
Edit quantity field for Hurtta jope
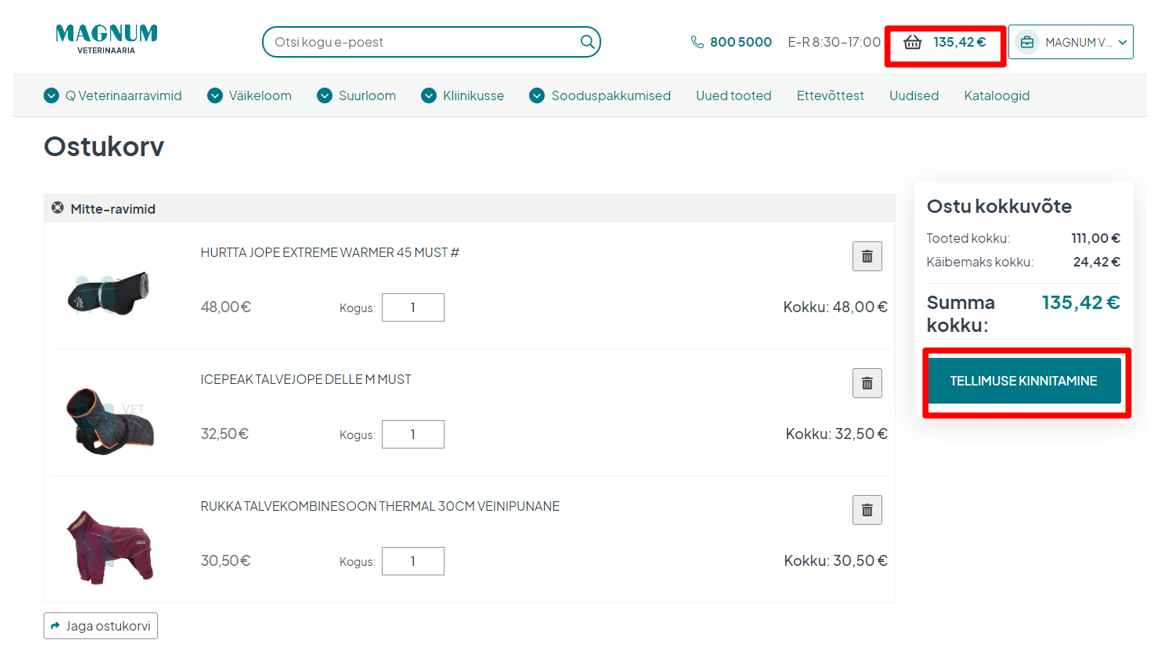pyautogui.click(x=413, y=307)
